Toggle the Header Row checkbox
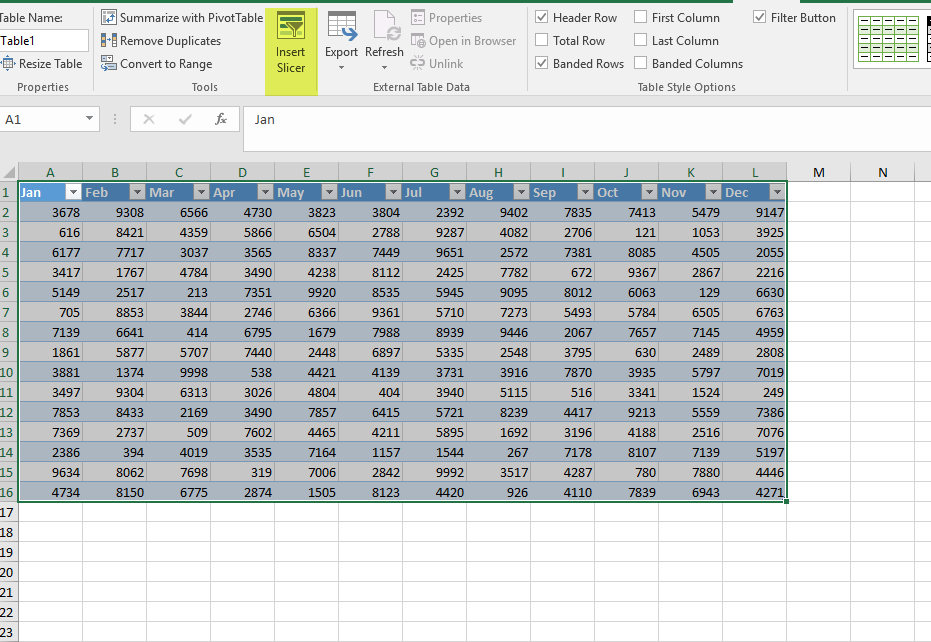This screenshot has width=931, height=642. [x=542, y=17]
